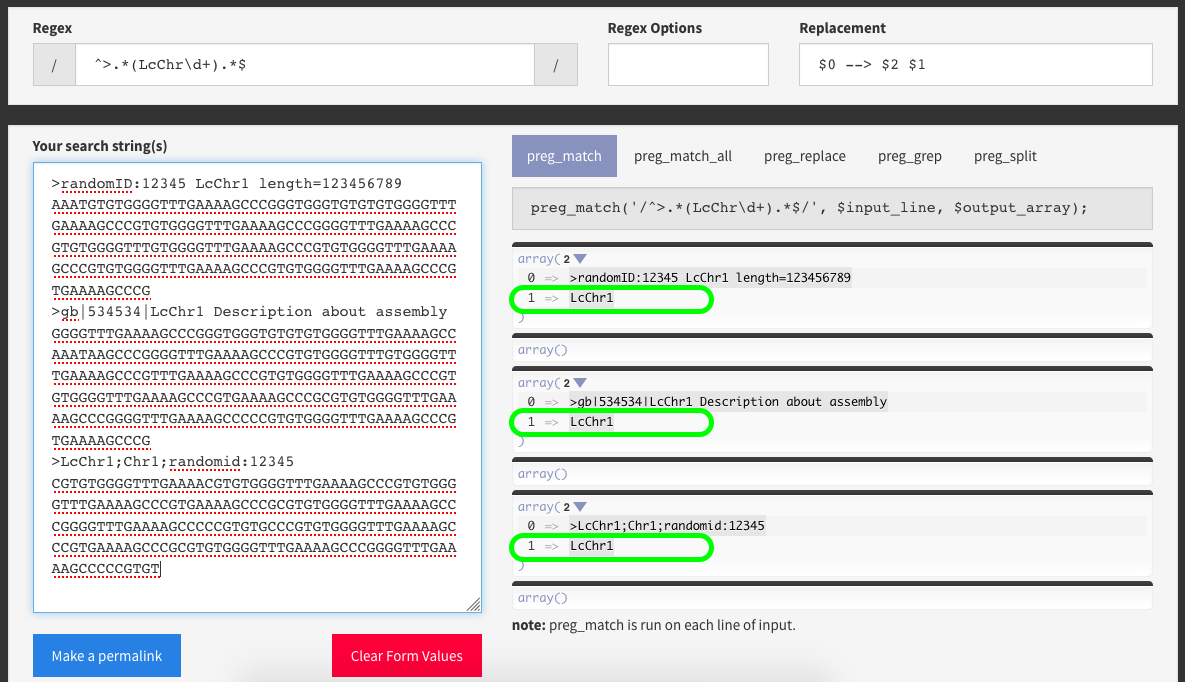Collapse the second result array triangle

click(x=580, y=383)
